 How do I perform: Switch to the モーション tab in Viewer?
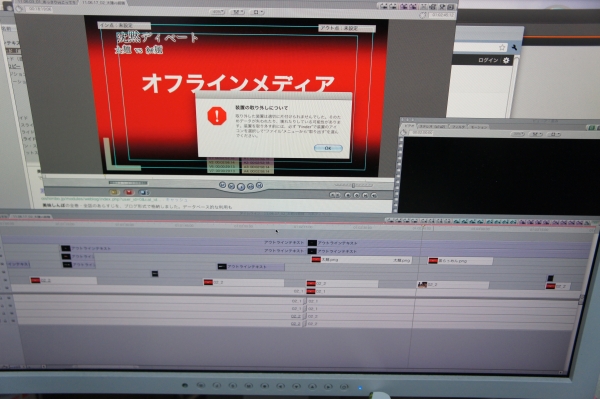click(x=479, y=127)
